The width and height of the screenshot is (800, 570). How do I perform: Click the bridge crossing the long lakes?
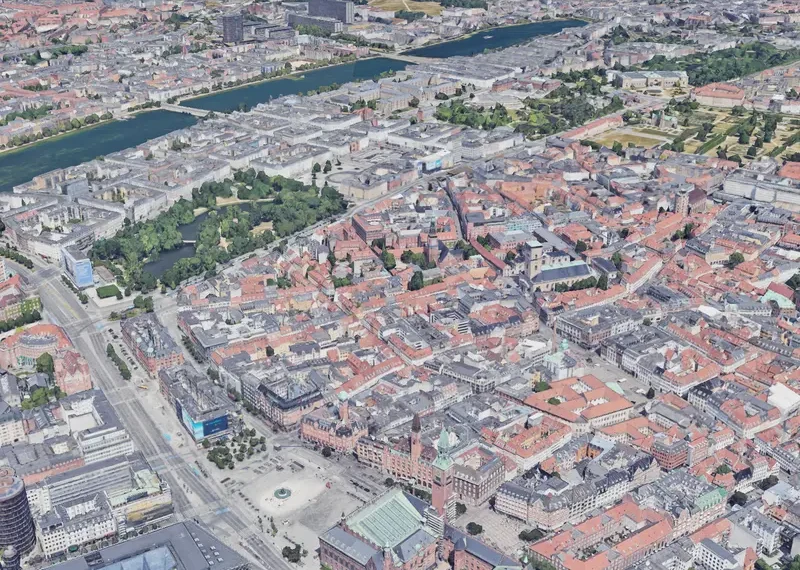188,110
